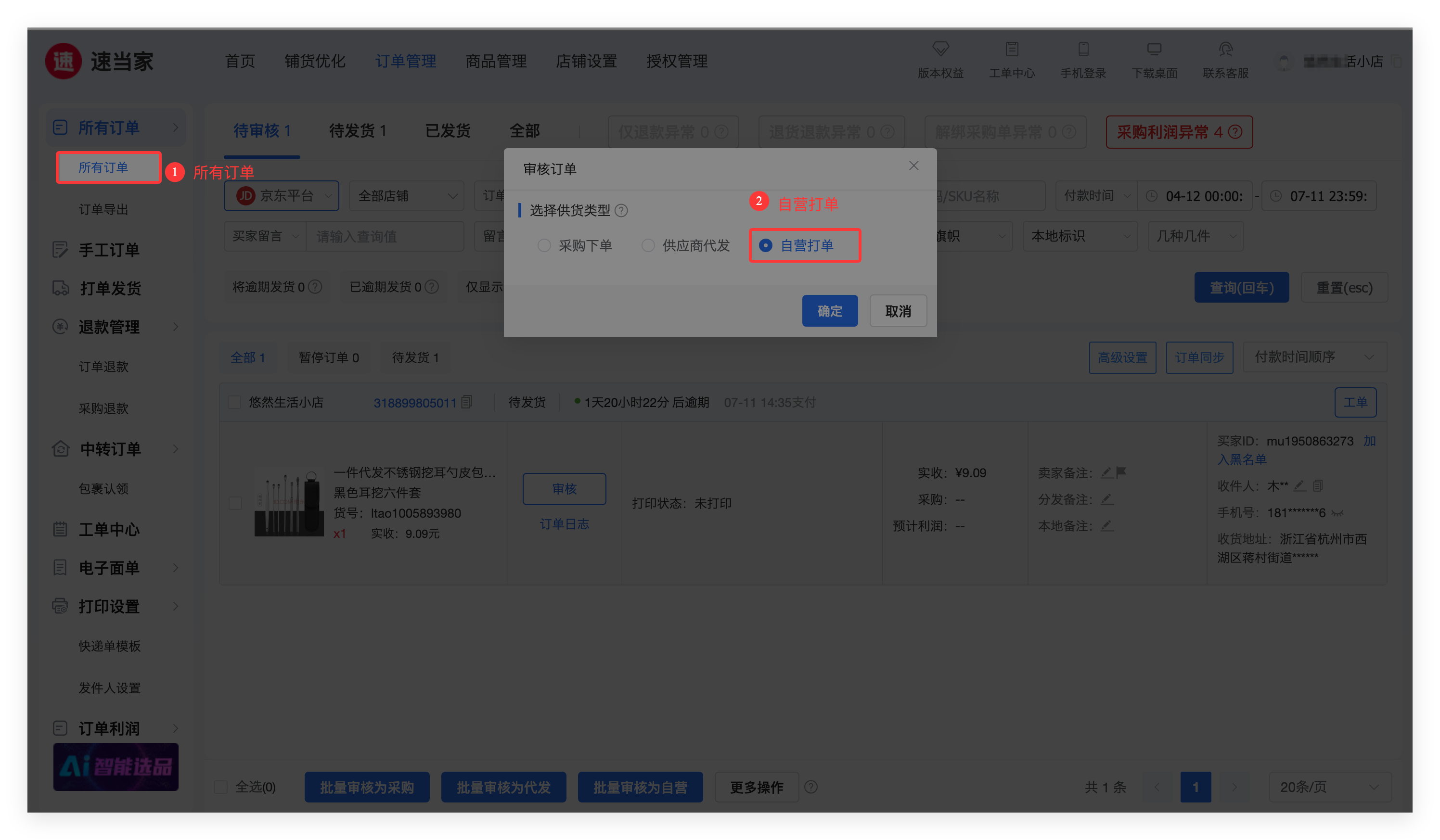Select the 采购下单 radio option

point(544,245)
